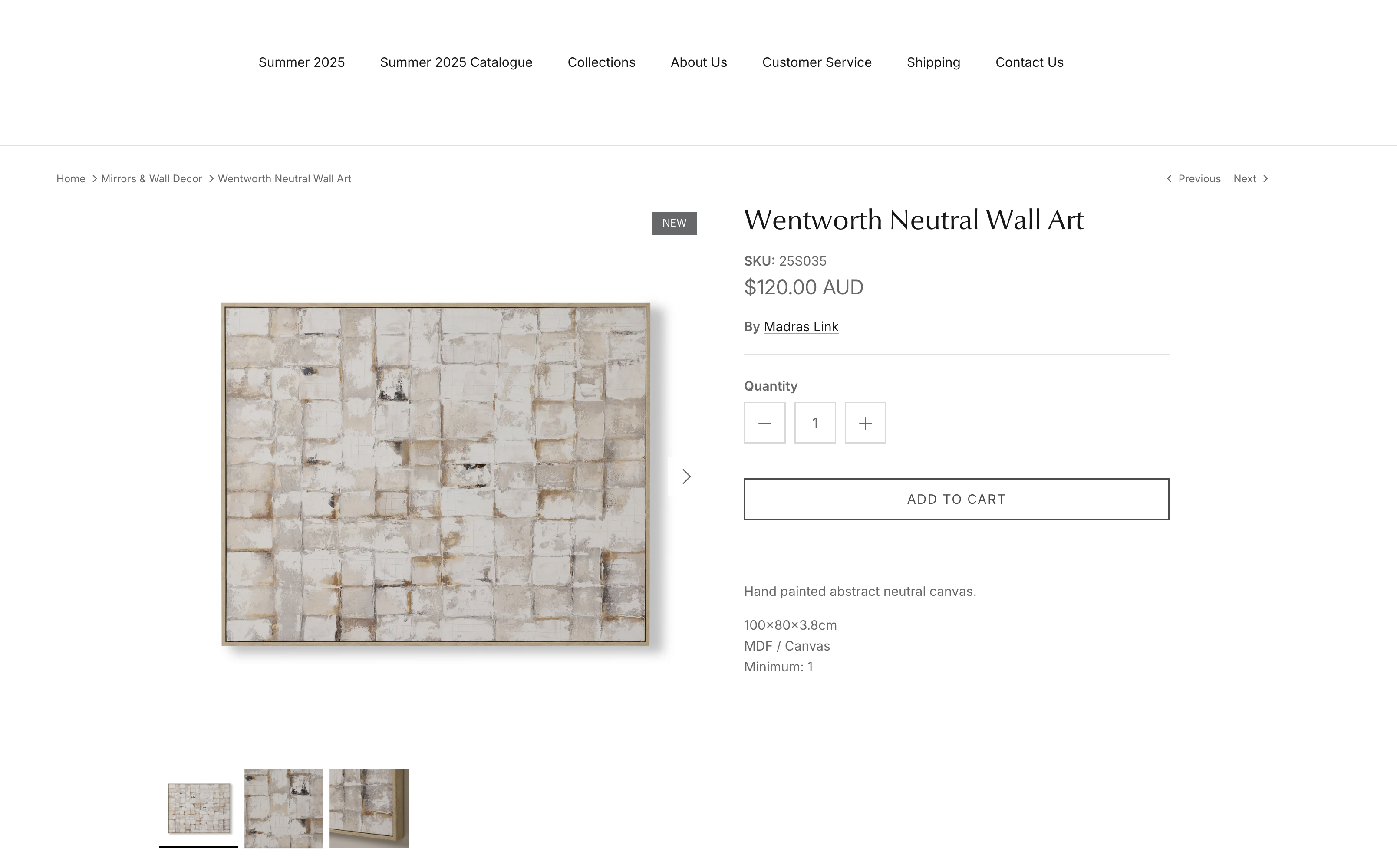The image size is (1397, 868).
Task: Open the Contact Us page
Action: tap(1029, 62)
